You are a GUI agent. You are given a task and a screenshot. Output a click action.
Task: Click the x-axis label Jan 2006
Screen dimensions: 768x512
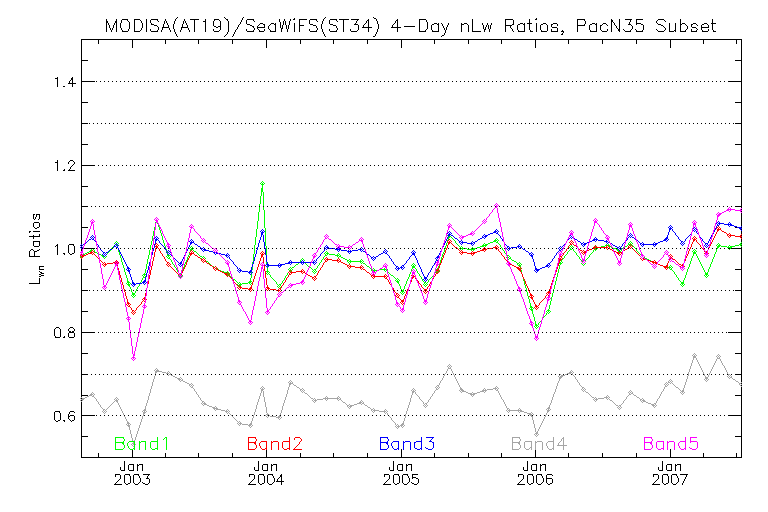point(535,473)
